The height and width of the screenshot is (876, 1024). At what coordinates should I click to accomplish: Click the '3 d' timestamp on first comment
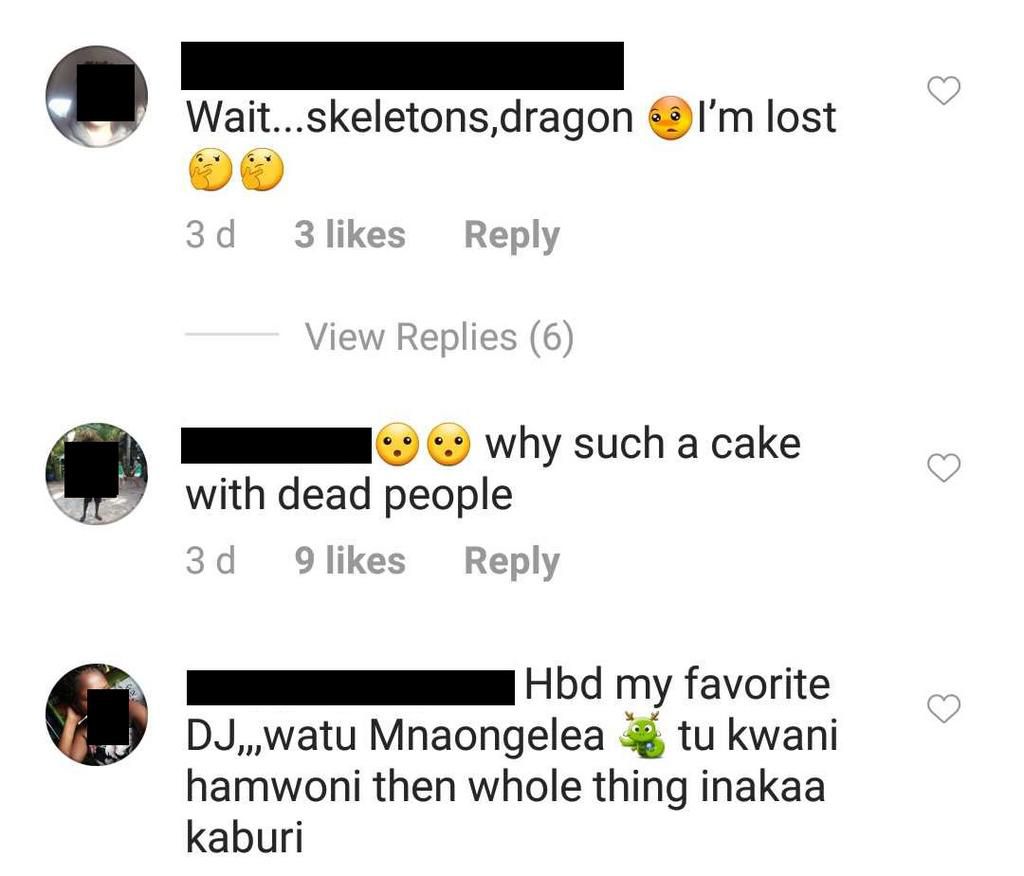tap(210, 234)
